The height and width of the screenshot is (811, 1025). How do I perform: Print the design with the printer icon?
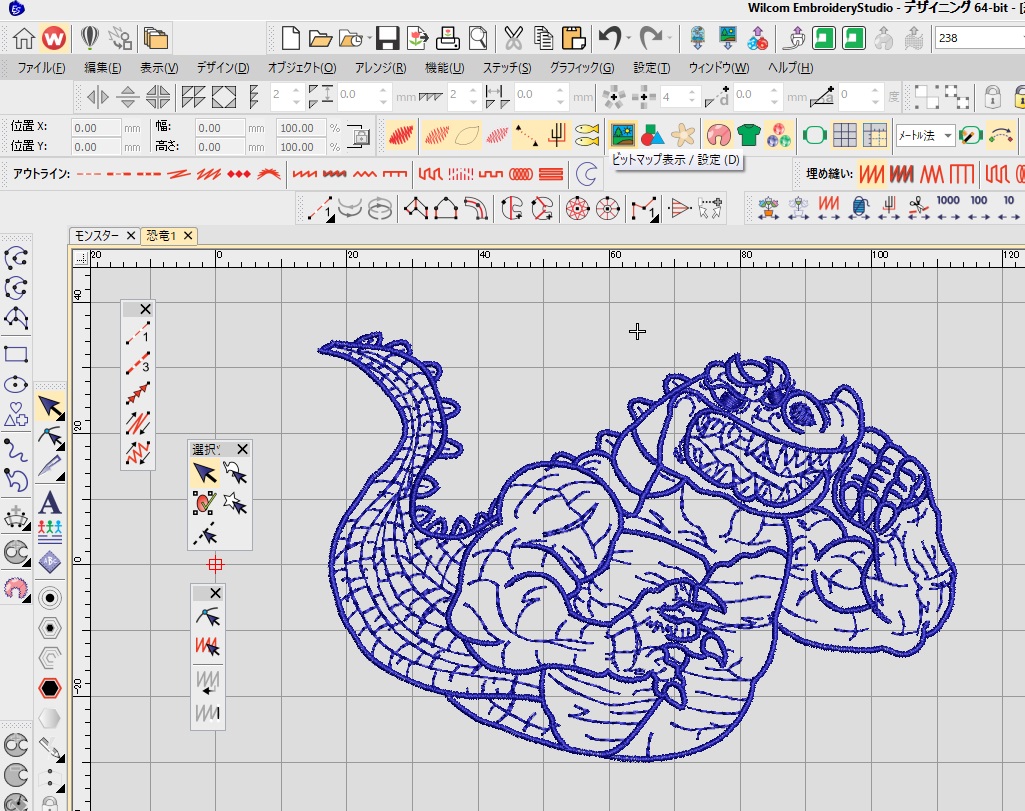(x=448, y=39)
